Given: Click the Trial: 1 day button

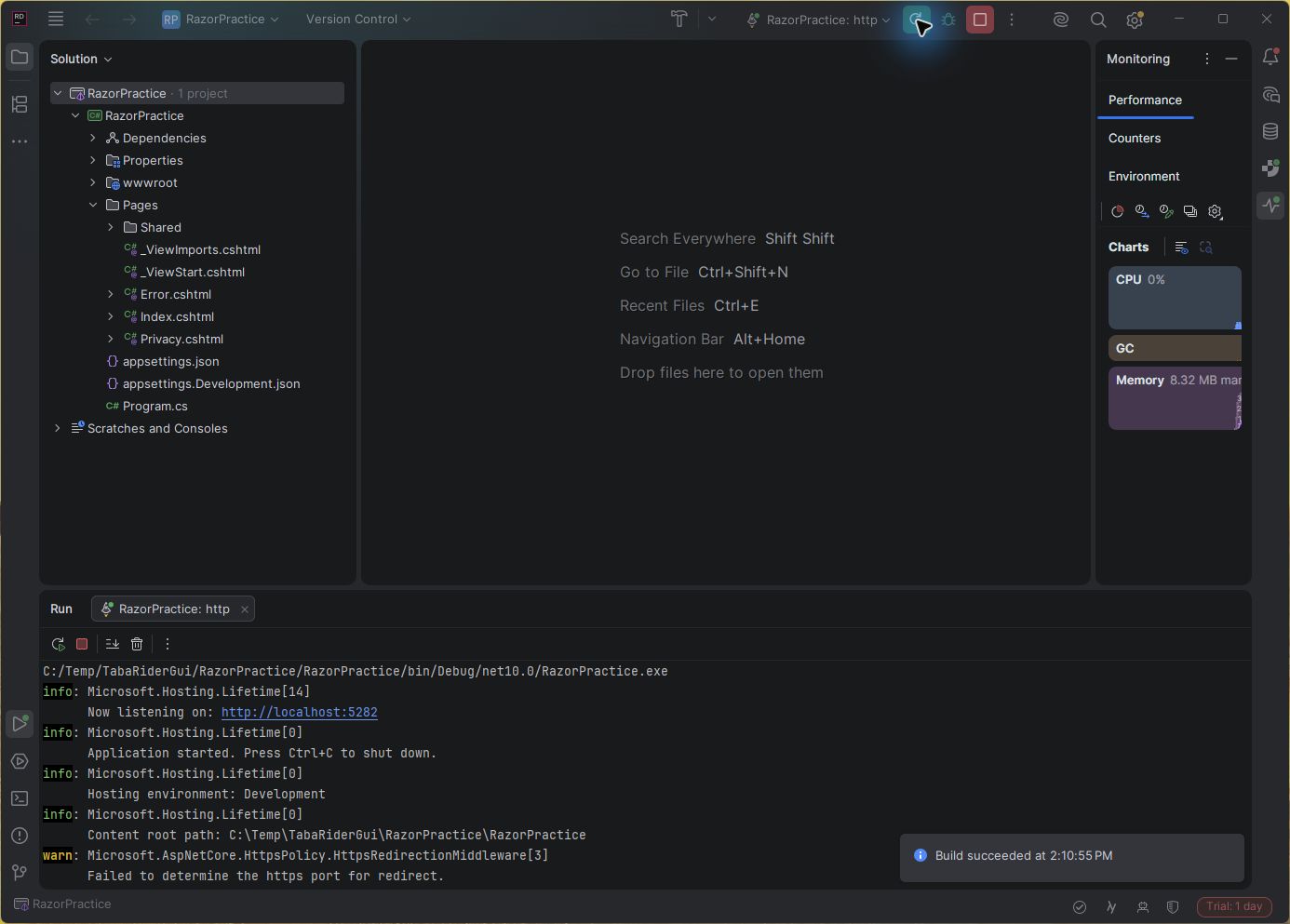Looking at the screenshot, I should 1234,906.
